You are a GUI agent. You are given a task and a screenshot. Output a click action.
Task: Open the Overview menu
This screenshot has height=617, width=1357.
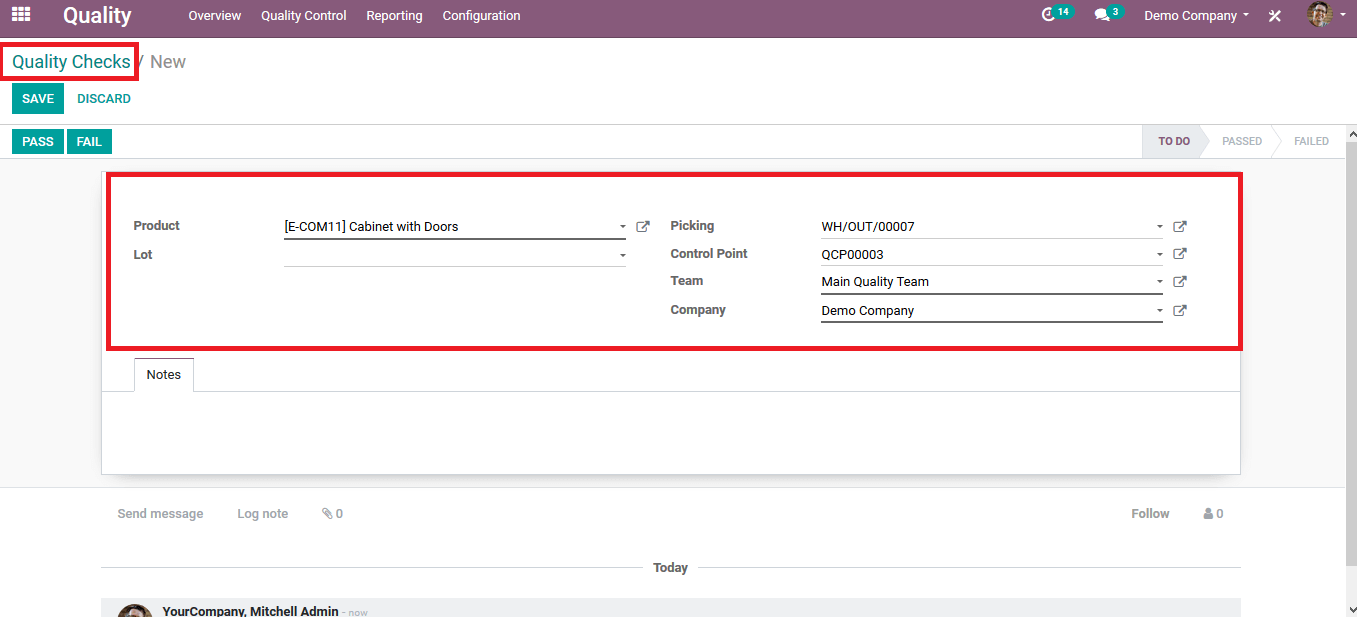point(215,16)
